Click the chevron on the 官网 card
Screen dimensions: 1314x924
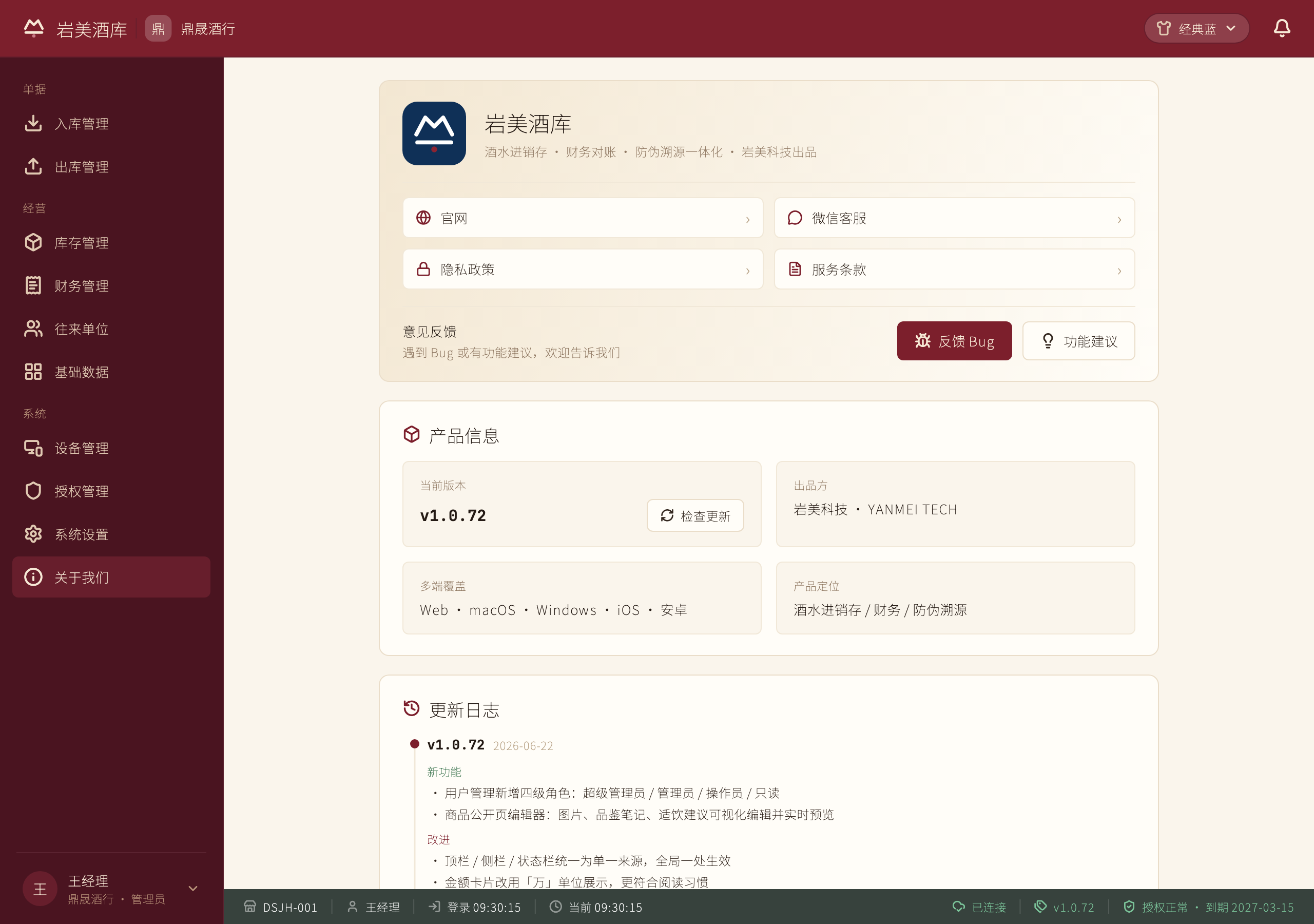(x=747, y=219)
